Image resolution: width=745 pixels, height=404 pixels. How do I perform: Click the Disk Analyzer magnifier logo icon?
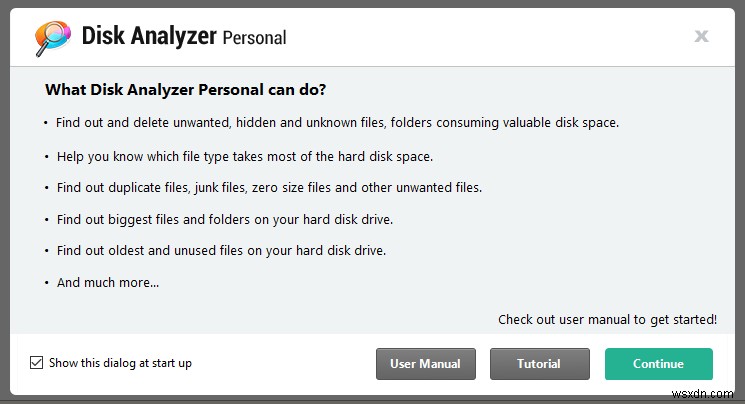pos(51,38)
